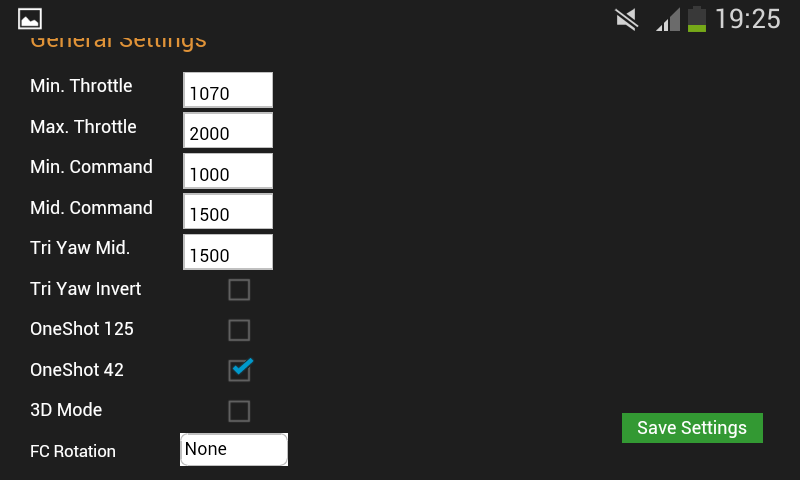Tap the battery icon in status bar
The image size is (800, 480).
[x=697, y=19]
